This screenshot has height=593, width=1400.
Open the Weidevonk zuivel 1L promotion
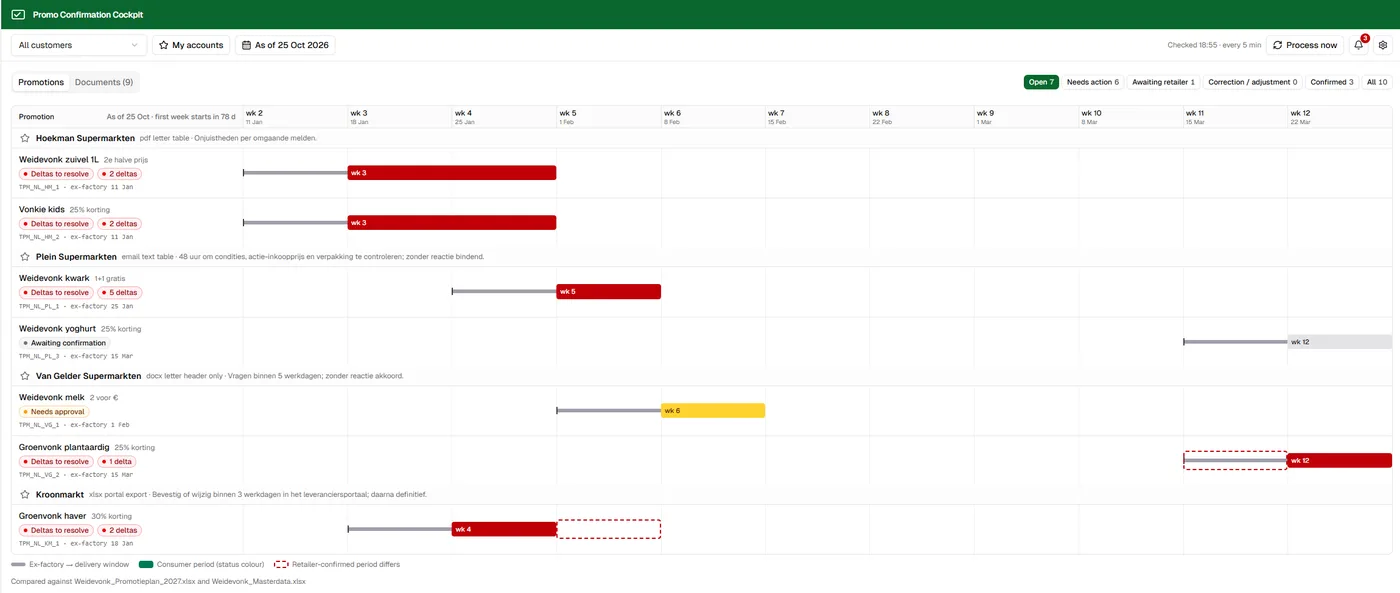pos(59,159)
